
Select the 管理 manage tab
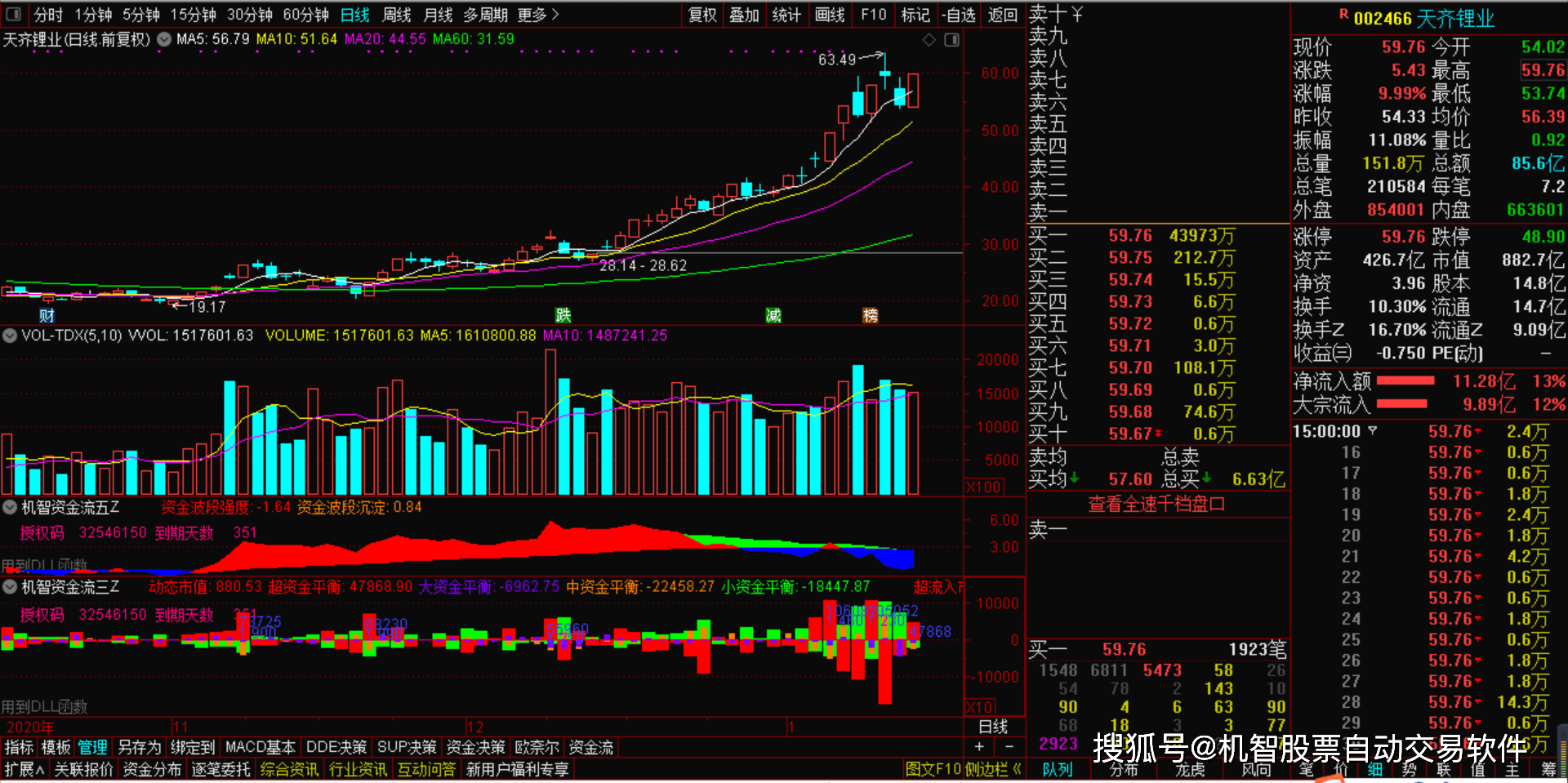click(x=92, y=747)
